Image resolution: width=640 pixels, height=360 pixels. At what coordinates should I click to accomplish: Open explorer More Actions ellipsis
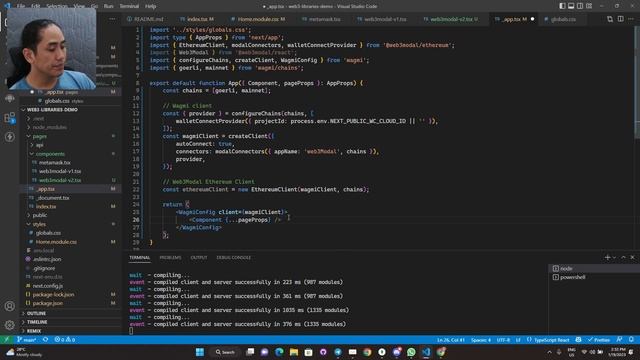tap(112, 19)
